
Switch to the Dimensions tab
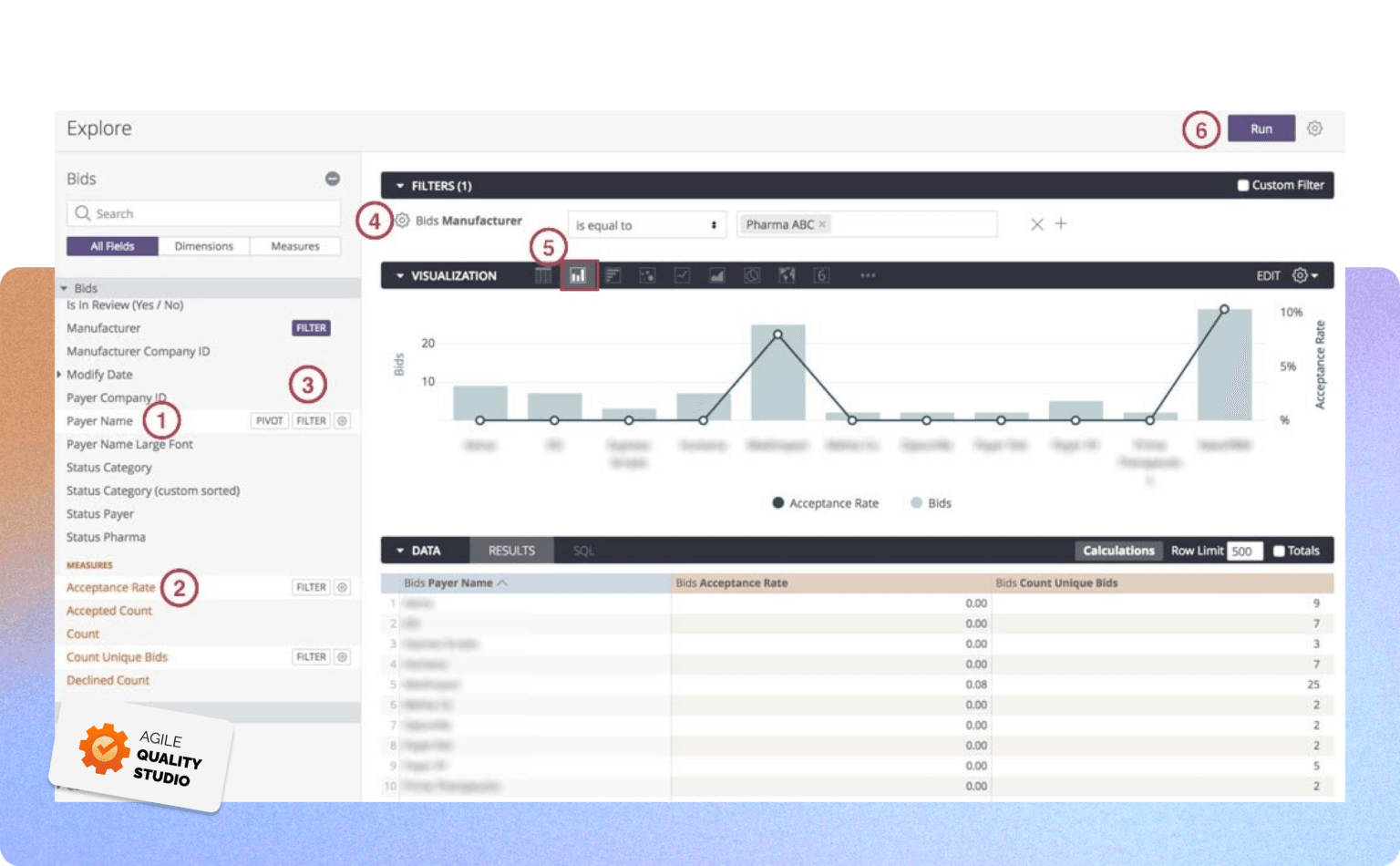[203, 245]
